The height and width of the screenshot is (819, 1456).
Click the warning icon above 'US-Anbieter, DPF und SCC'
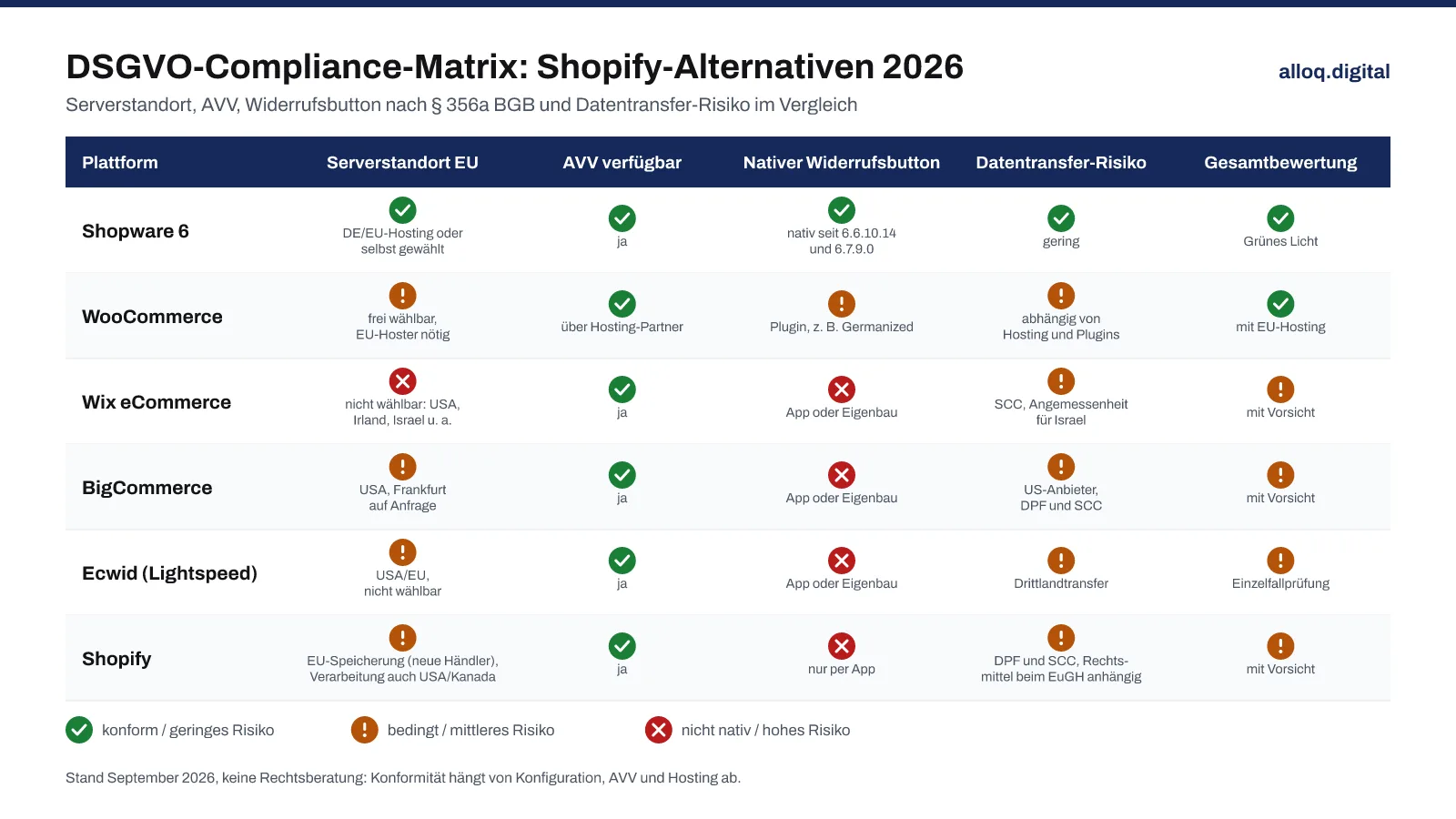pos(1061,467)
